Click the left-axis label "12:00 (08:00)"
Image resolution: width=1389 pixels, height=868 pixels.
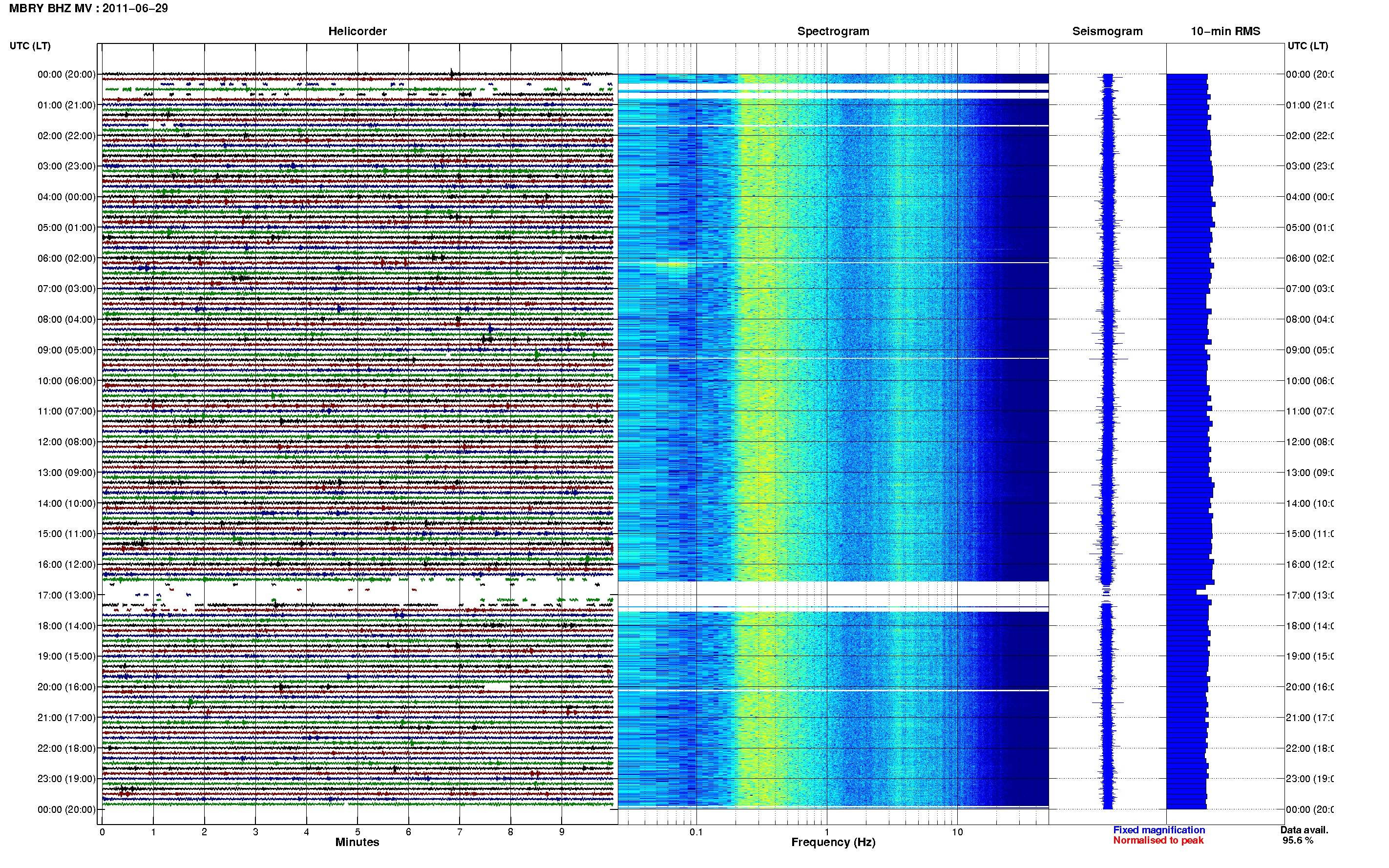click(x=66, y=442)
